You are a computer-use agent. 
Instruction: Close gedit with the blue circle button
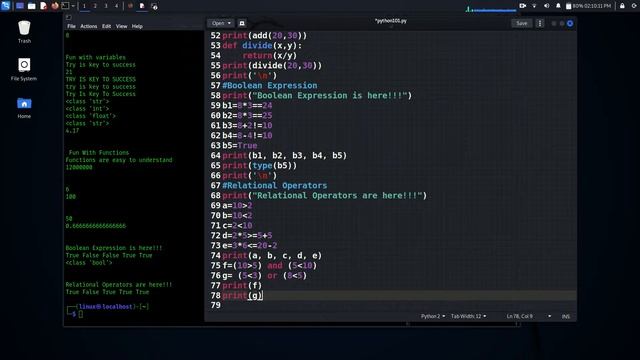[x=570, y=23]
